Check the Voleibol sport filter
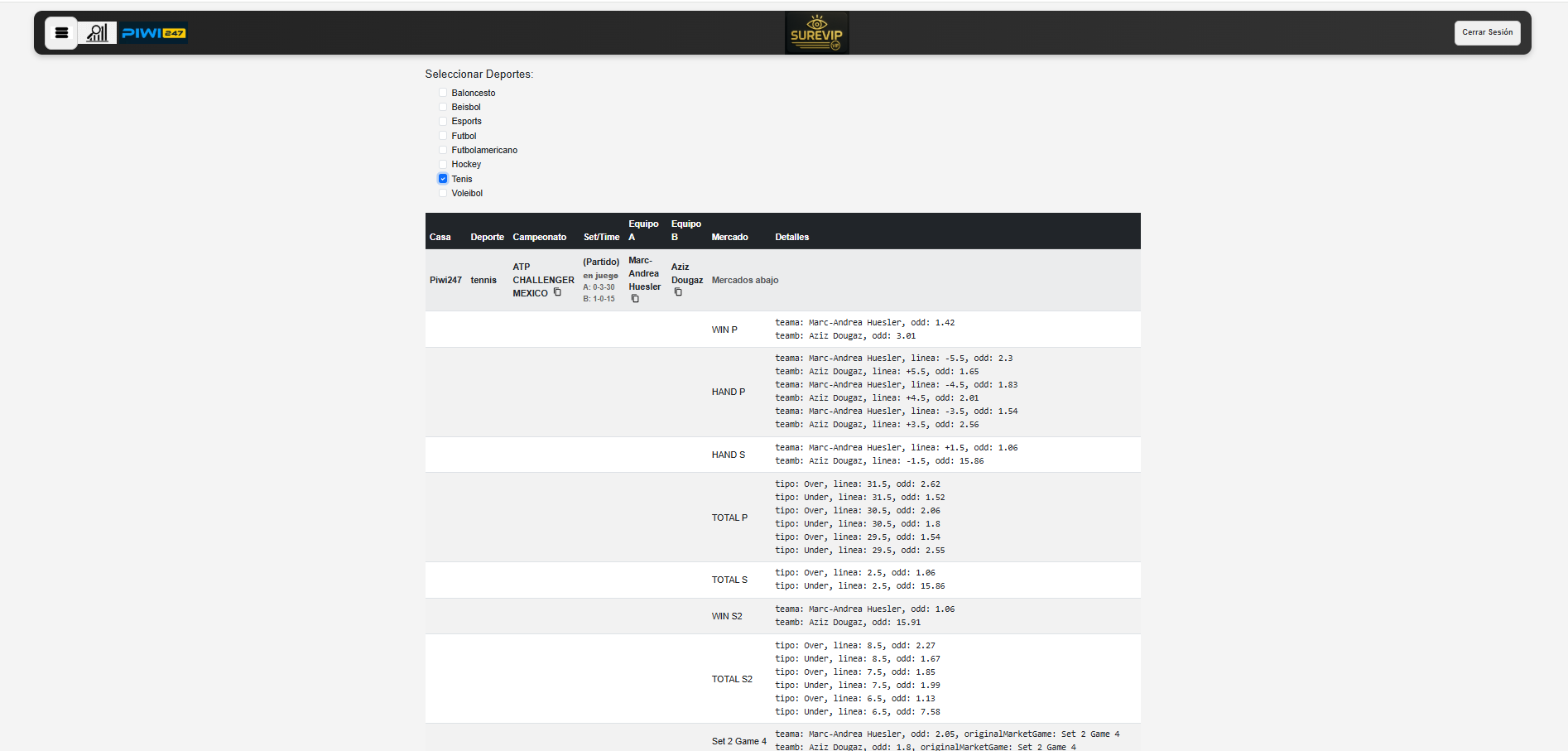Screen dimensions: 1568x751 (443, 192)
